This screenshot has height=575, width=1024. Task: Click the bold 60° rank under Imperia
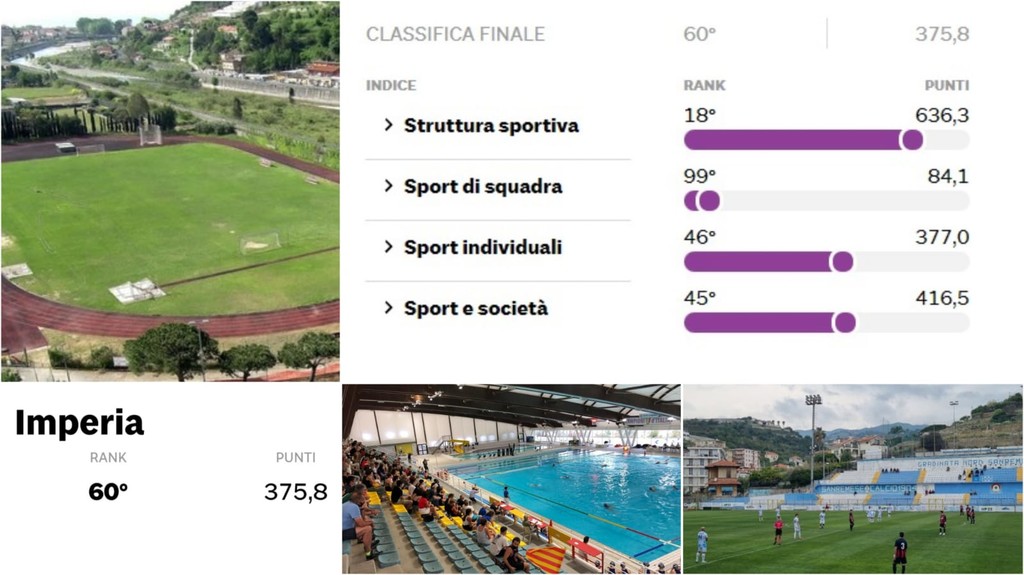[108, 492]
